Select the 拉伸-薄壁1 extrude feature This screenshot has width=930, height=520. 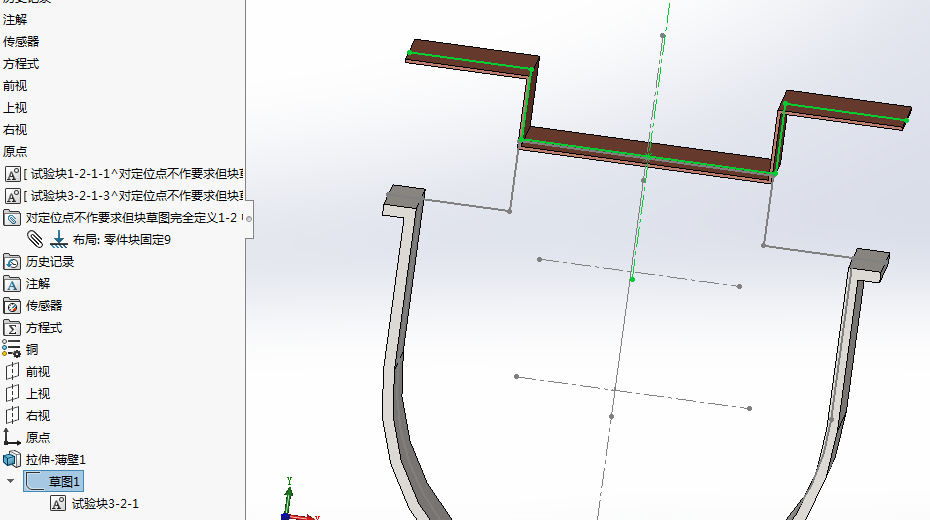(55, 459)
